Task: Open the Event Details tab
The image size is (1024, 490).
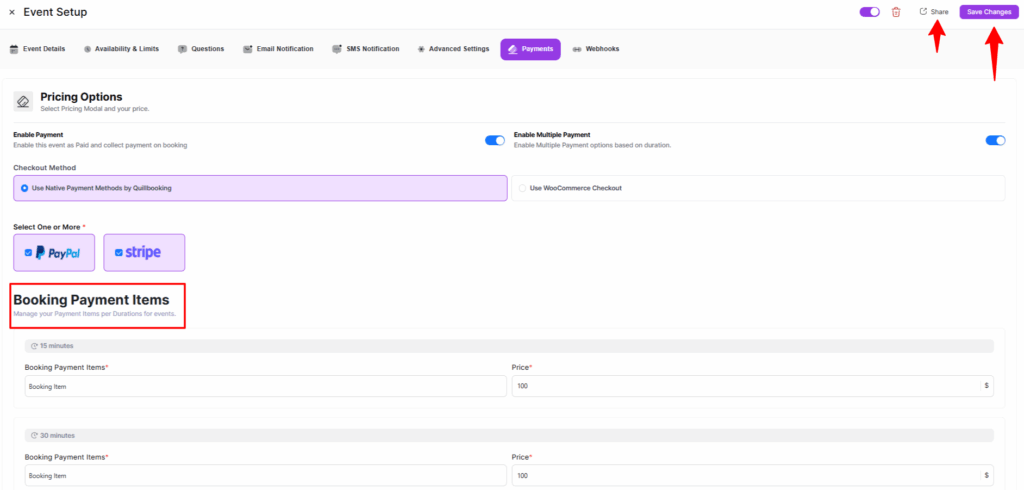Action: [38, 49]
